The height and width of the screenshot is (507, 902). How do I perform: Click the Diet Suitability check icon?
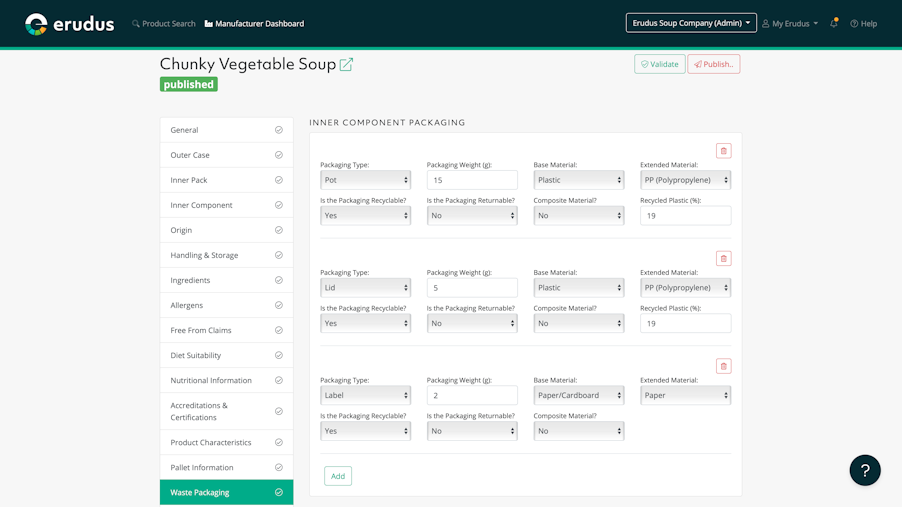coord(278,355)
